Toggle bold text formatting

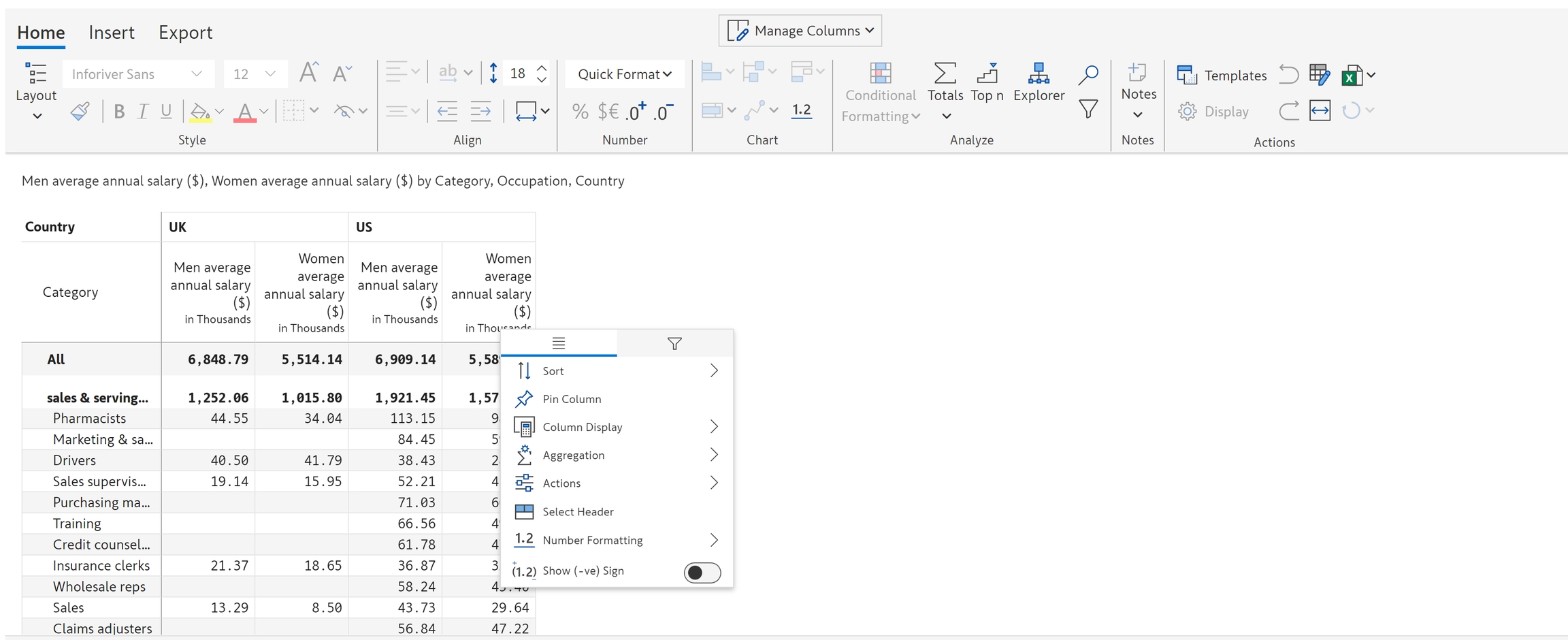[x=119, y=112]
